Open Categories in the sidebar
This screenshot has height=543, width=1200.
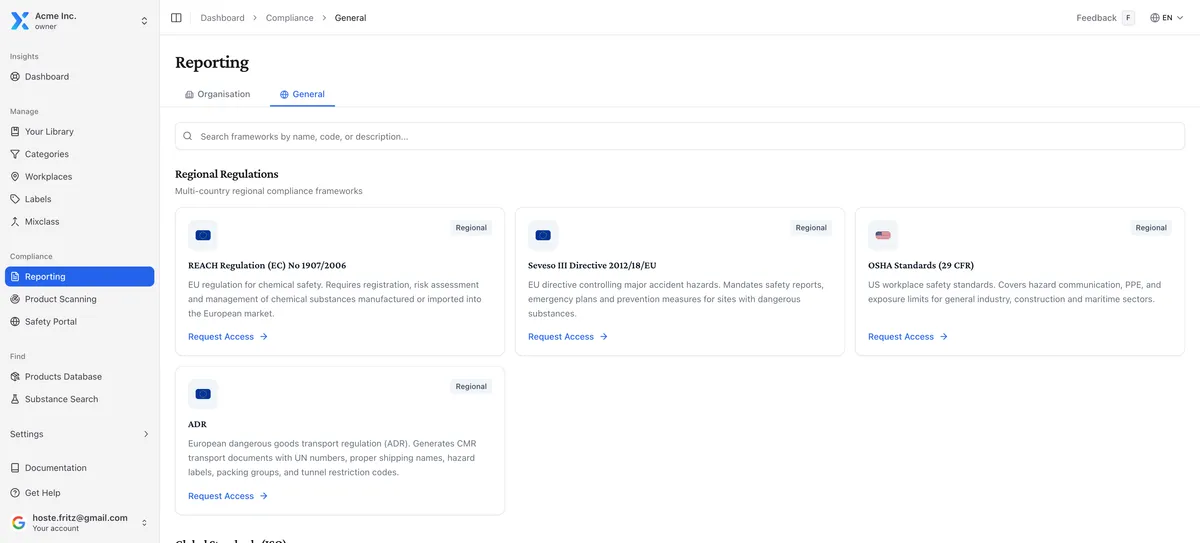click(80, 154)
